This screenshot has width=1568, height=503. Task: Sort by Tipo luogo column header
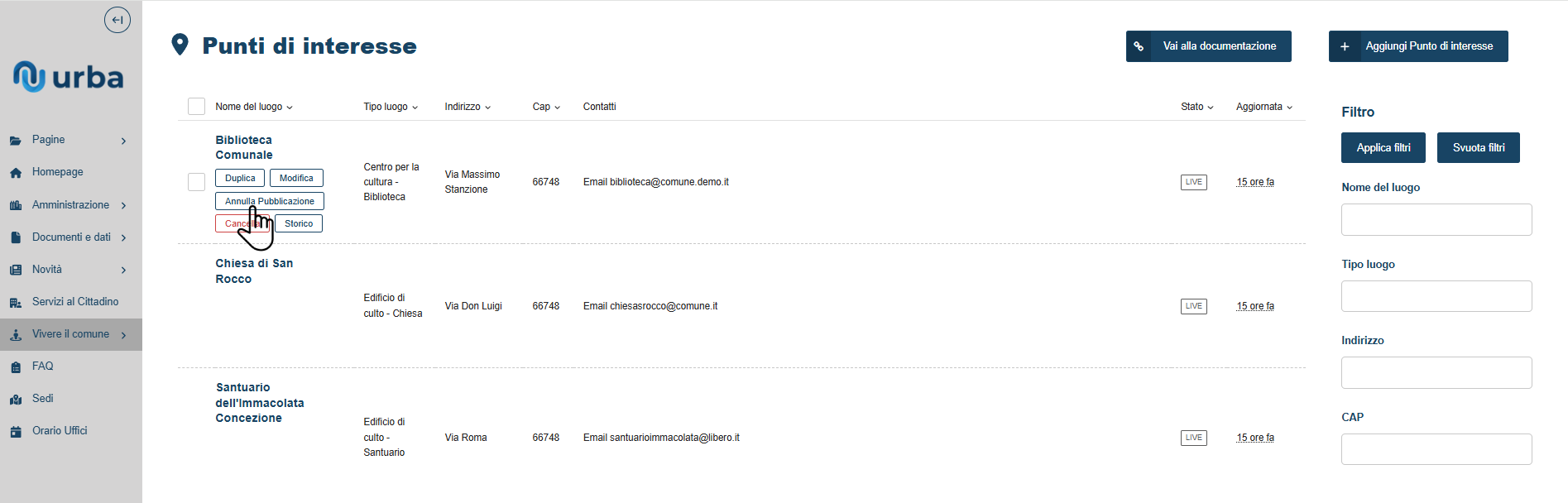[391, 107]
